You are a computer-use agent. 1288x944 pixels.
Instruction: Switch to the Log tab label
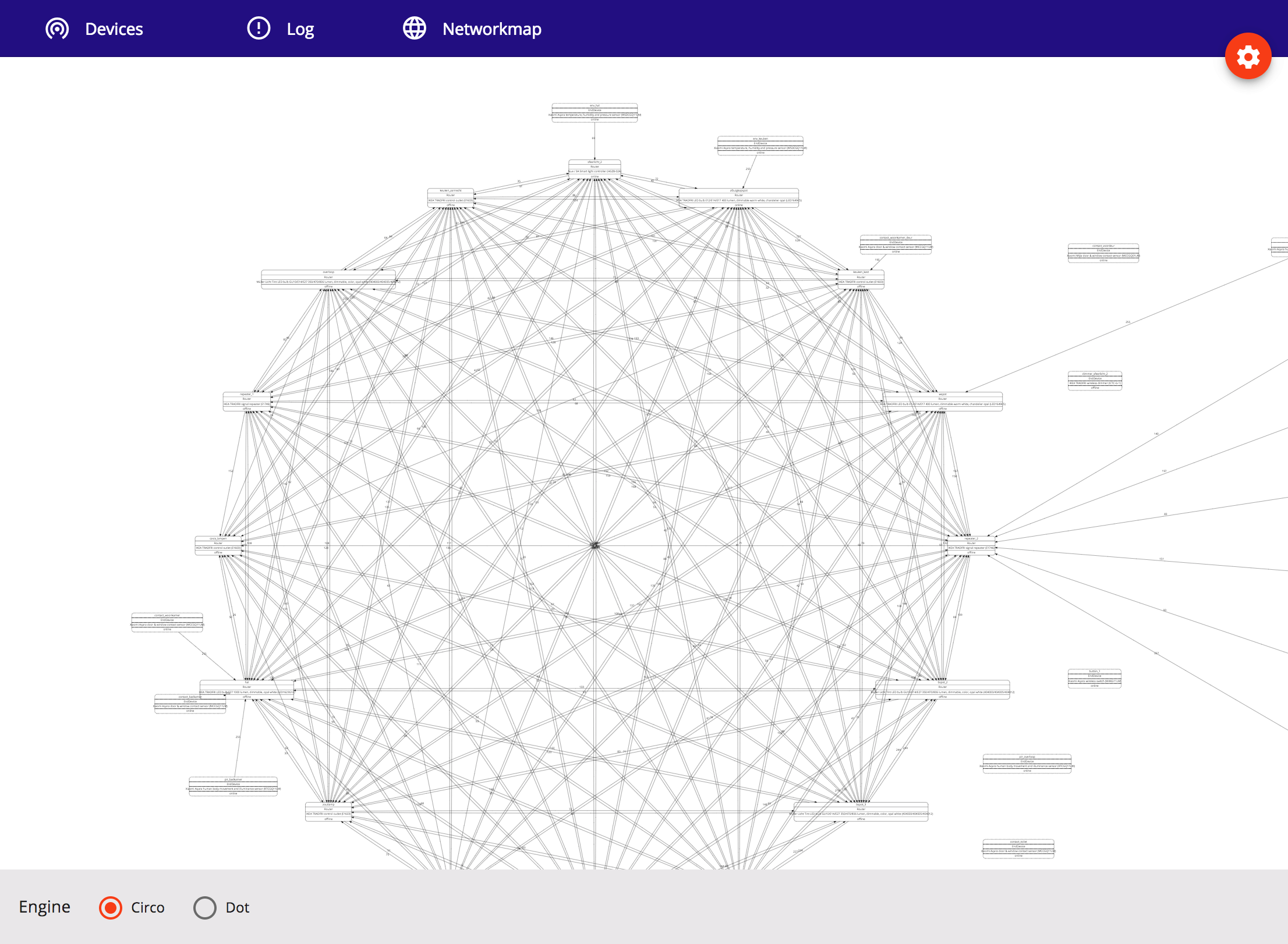coord(300,29)
